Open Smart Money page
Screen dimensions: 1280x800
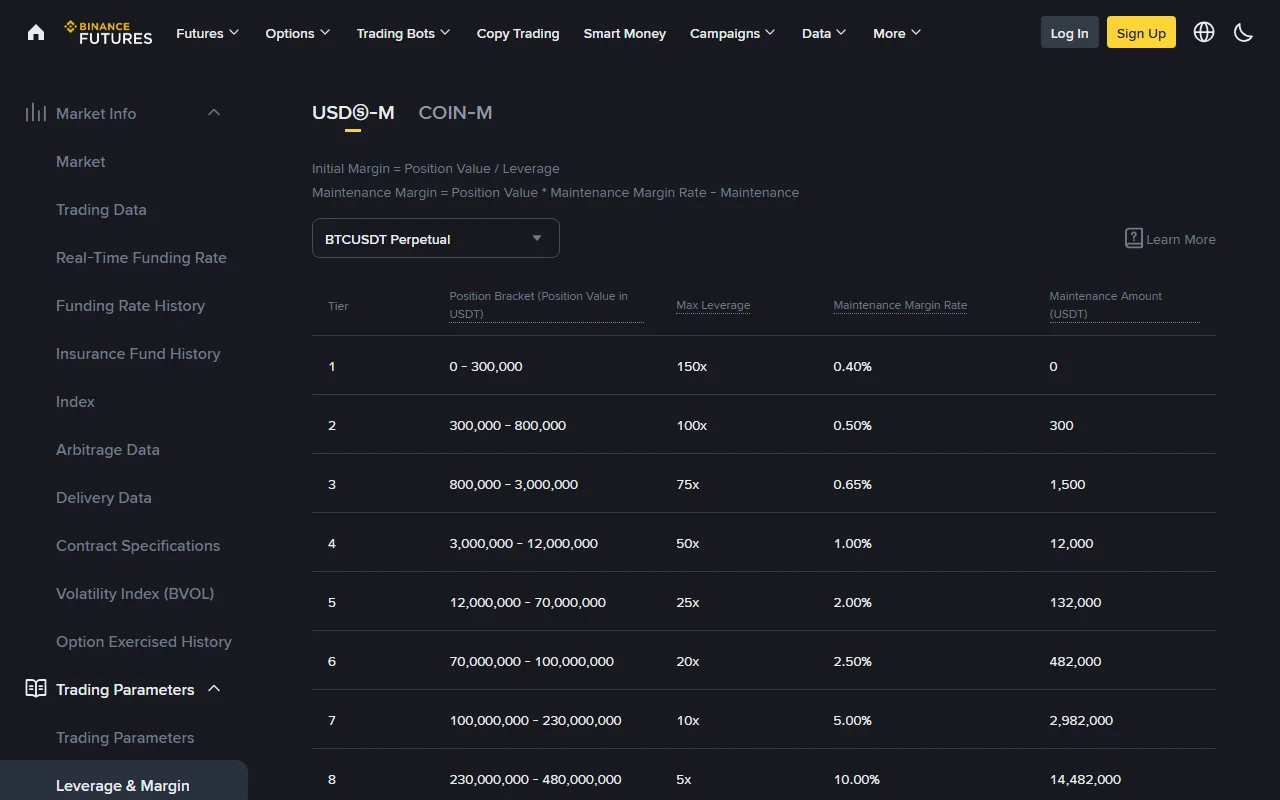(625, 33)
